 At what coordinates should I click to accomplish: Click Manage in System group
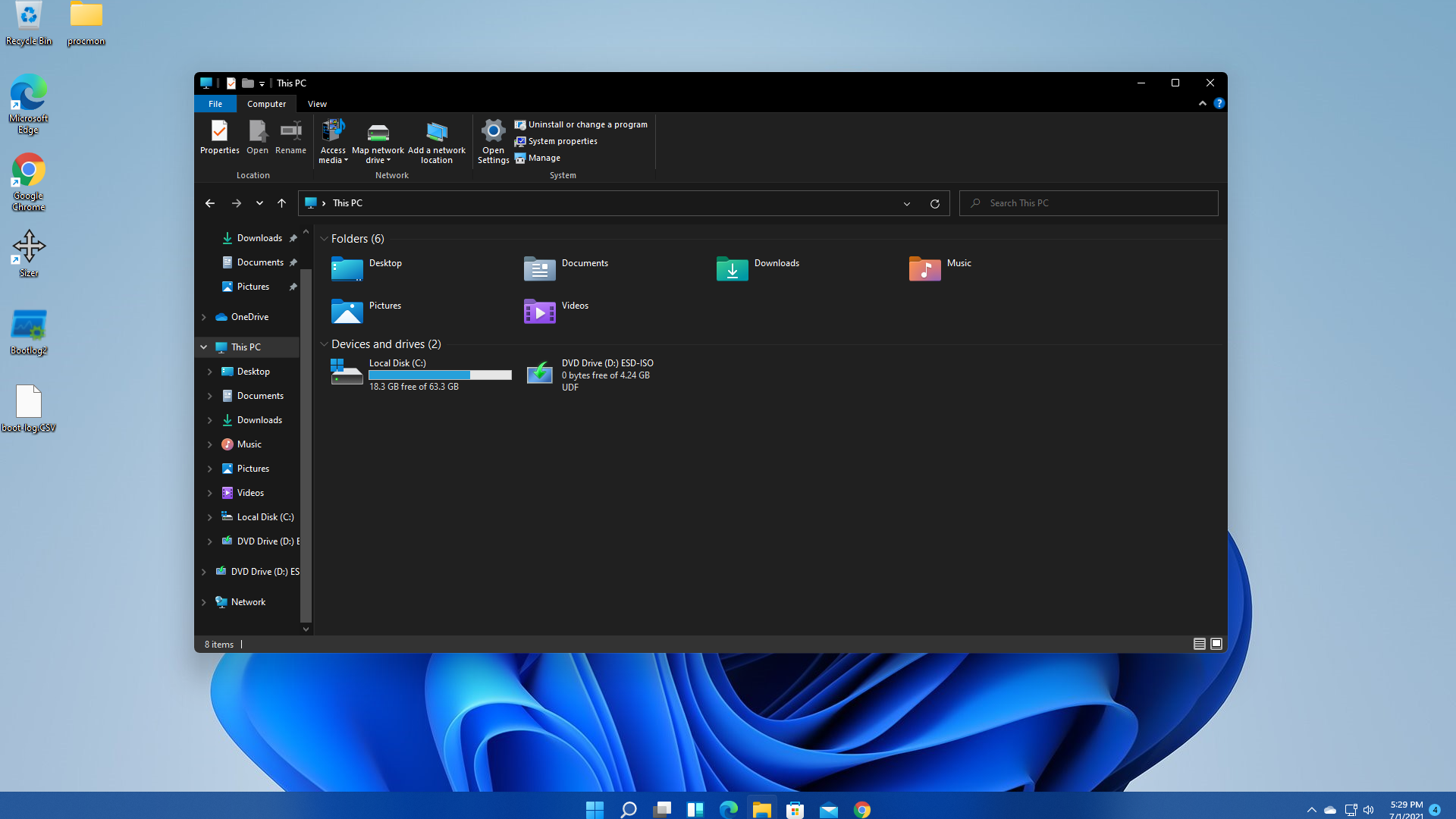coord(538,158)
